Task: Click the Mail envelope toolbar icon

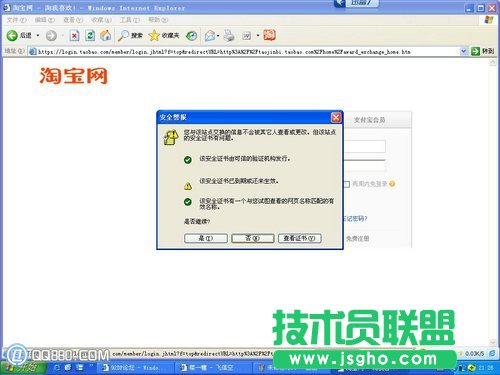Action: 210,36
